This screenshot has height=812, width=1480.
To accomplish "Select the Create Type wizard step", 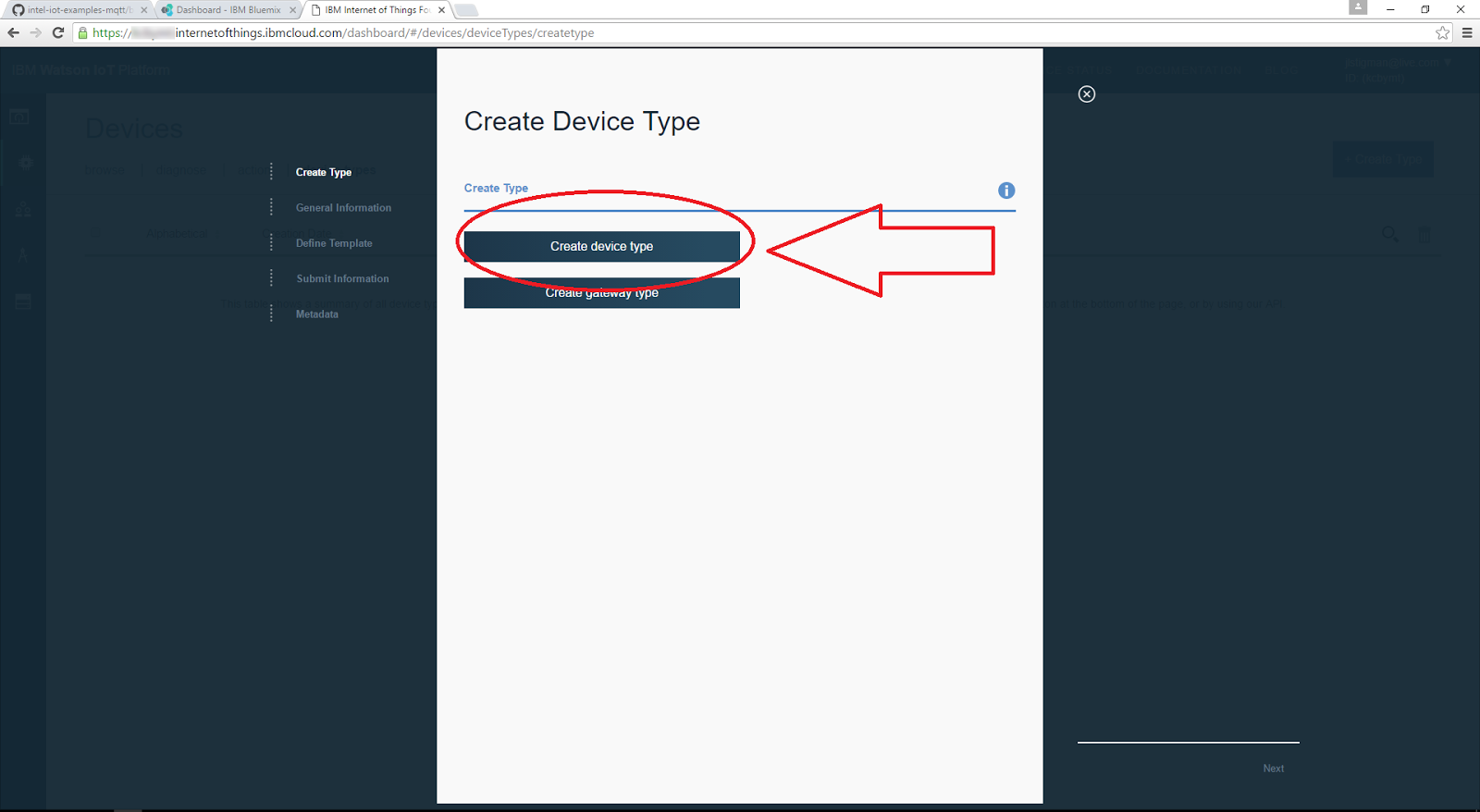I will pos(324,172).
